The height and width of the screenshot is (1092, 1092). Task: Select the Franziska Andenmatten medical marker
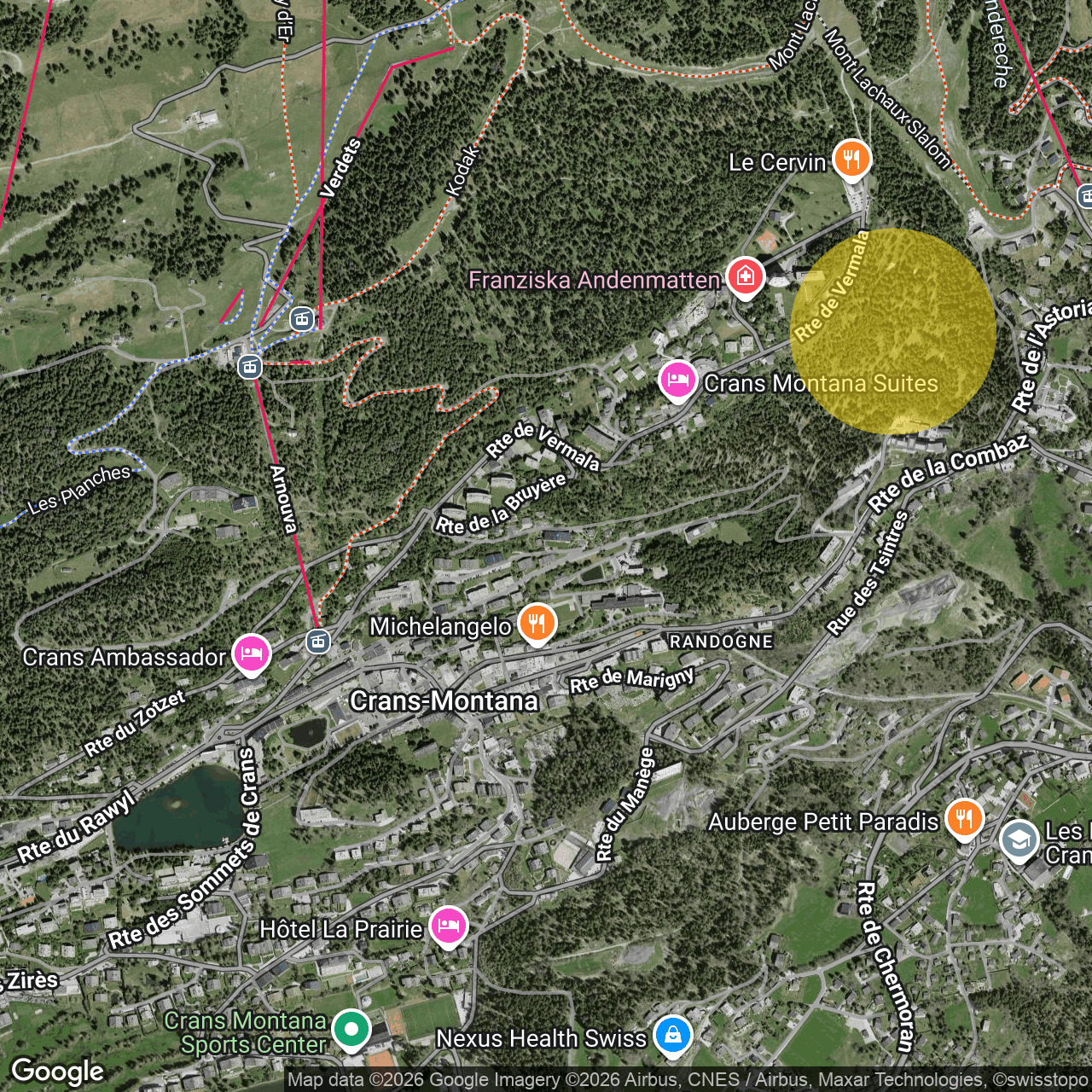pyautogui.click(x=745, y=277)
